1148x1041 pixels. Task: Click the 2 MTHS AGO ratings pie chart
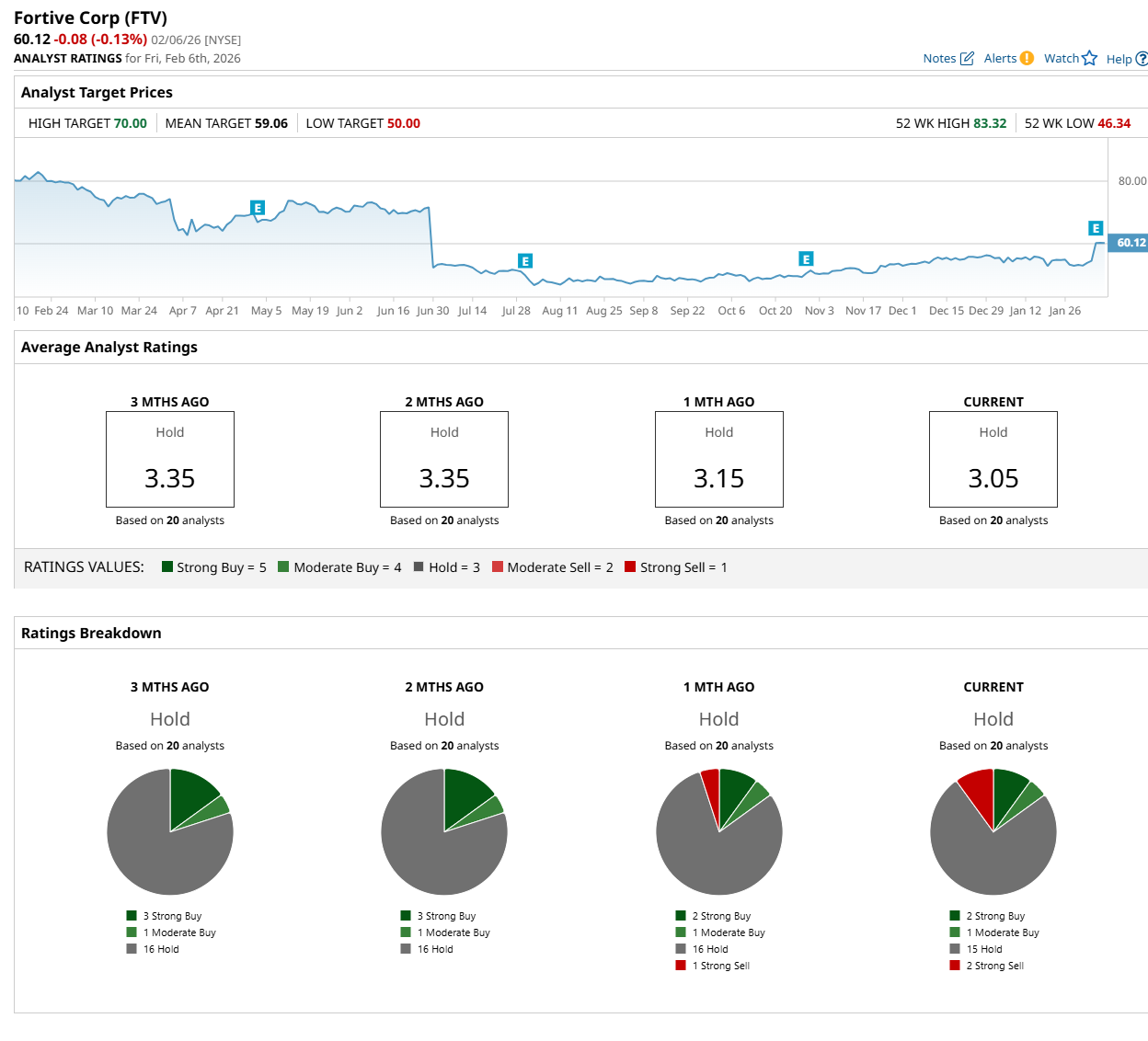click(x=444, y=831)
